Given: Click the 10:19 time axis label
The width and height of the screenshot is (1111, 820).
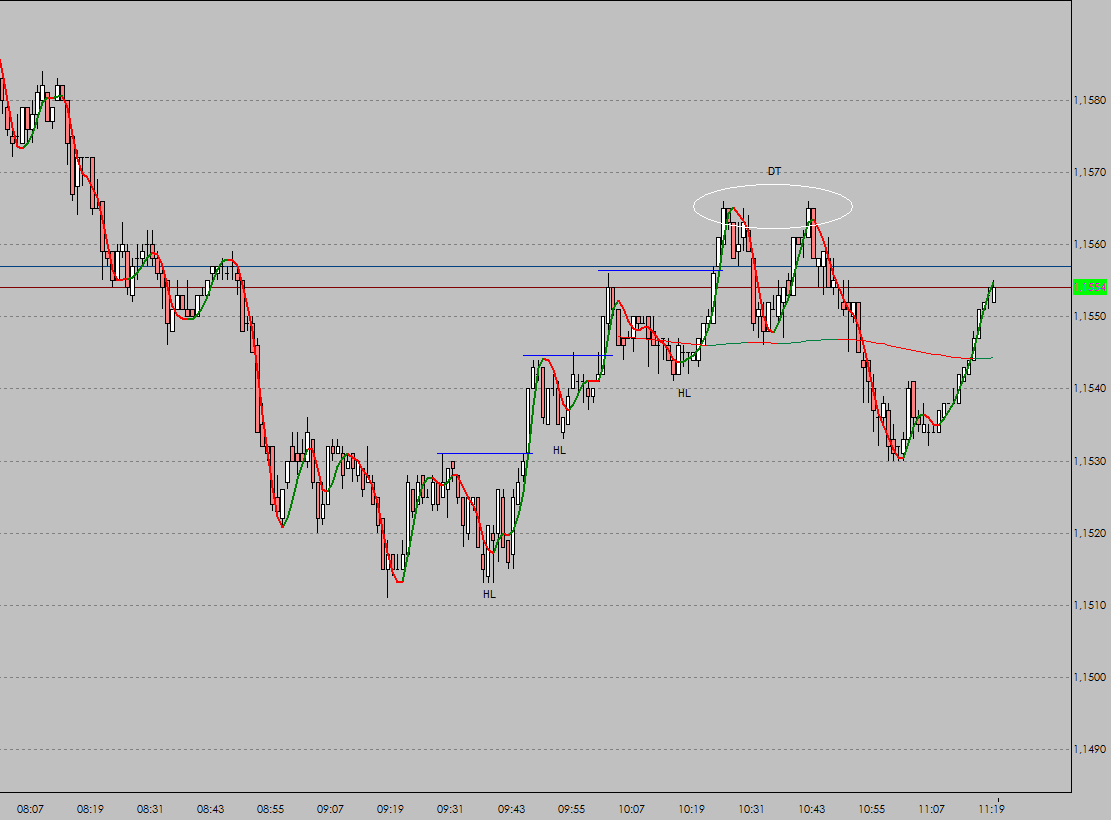Looking at the screenshot, I should [x=692, y=809].
